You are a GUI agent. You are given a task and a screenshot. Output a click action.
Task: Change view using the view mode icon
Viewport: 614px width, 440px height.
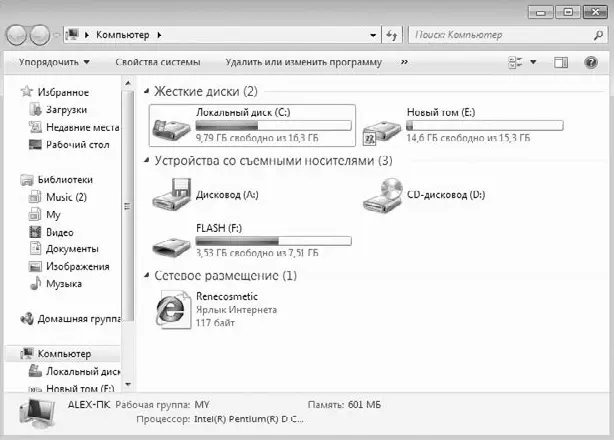coord(515,62)
